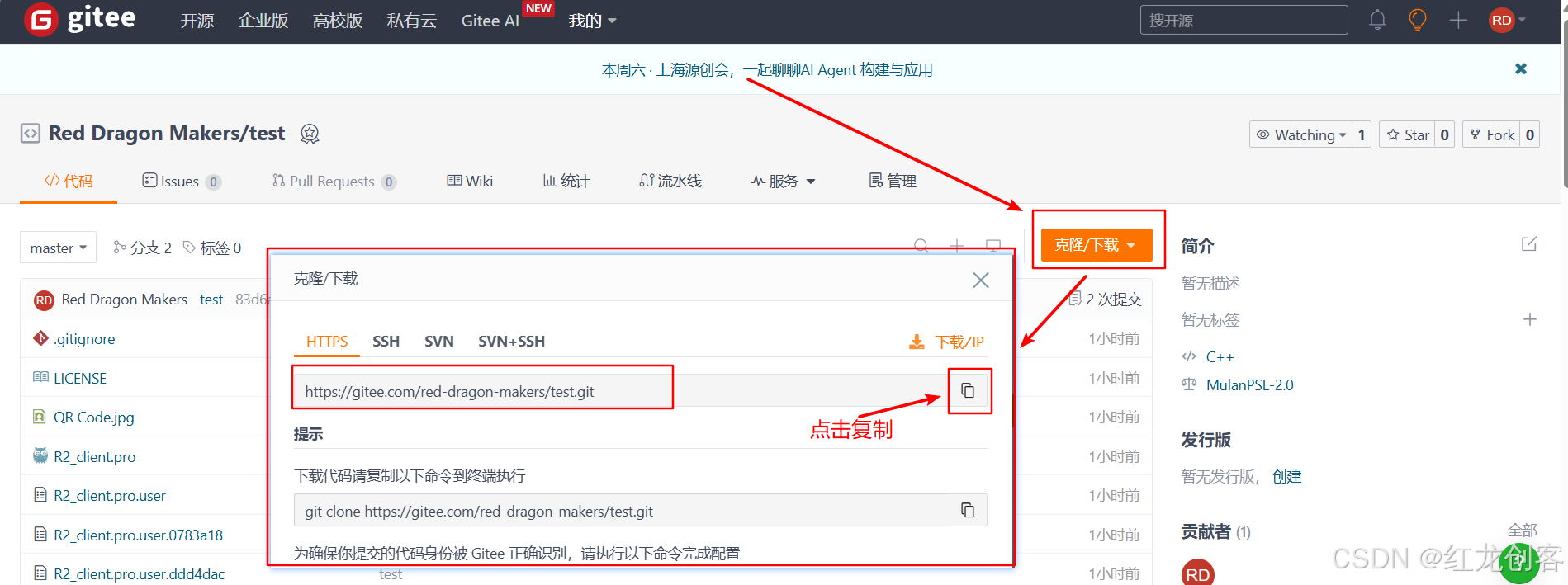The width and height of the screenshot is (1568, 585).
Task: Open the Issues tab
Action: pyautogui.click(x=181, y=182)
